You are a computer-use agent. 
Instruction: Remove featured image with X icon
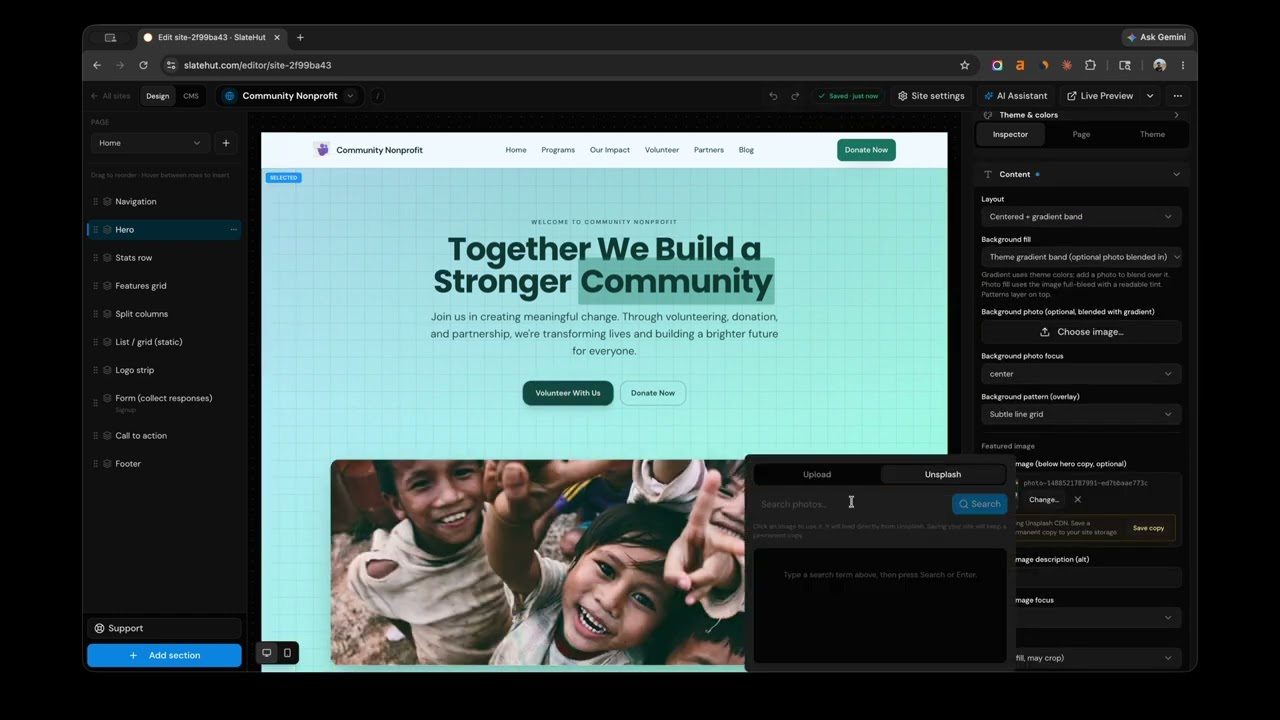tap(1077, 499)
